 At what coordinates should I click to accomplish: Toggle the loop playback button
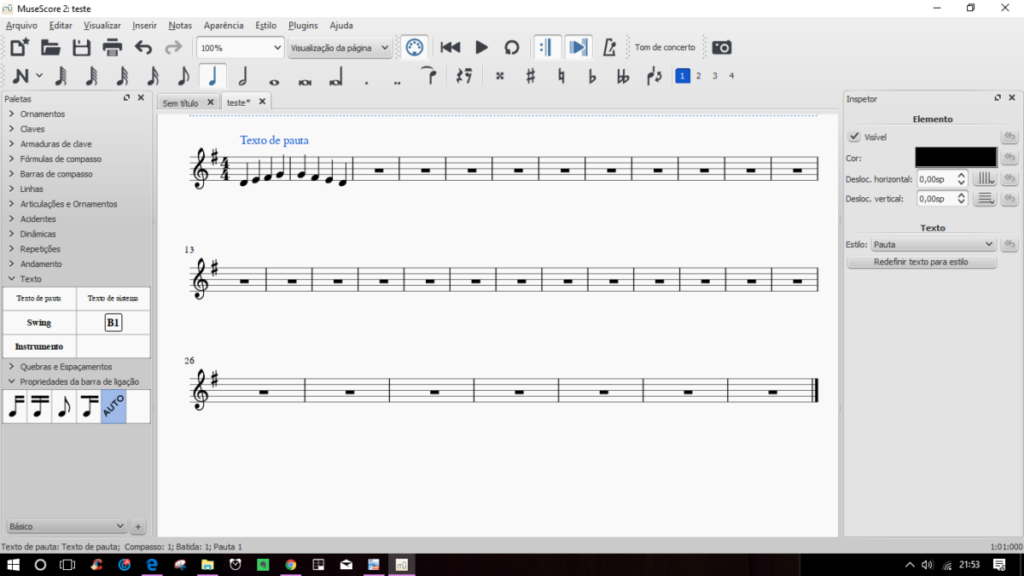[x=512, y=47]
